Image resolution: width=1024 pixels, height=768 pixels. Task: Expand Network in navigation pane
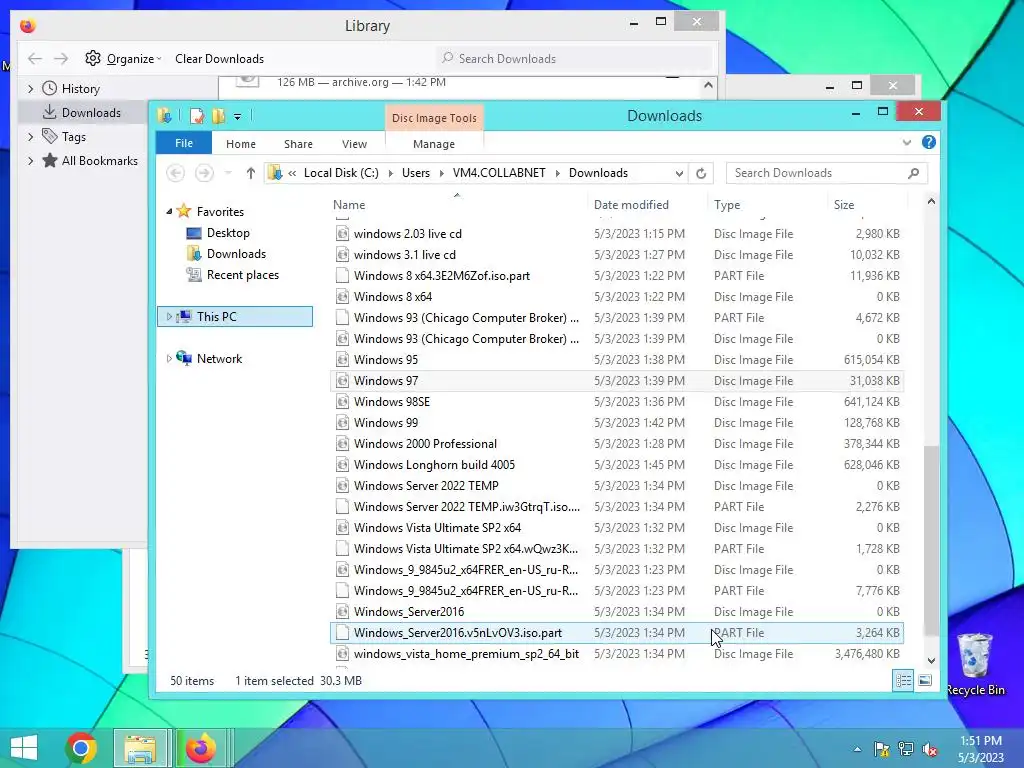tap(169, 359)
